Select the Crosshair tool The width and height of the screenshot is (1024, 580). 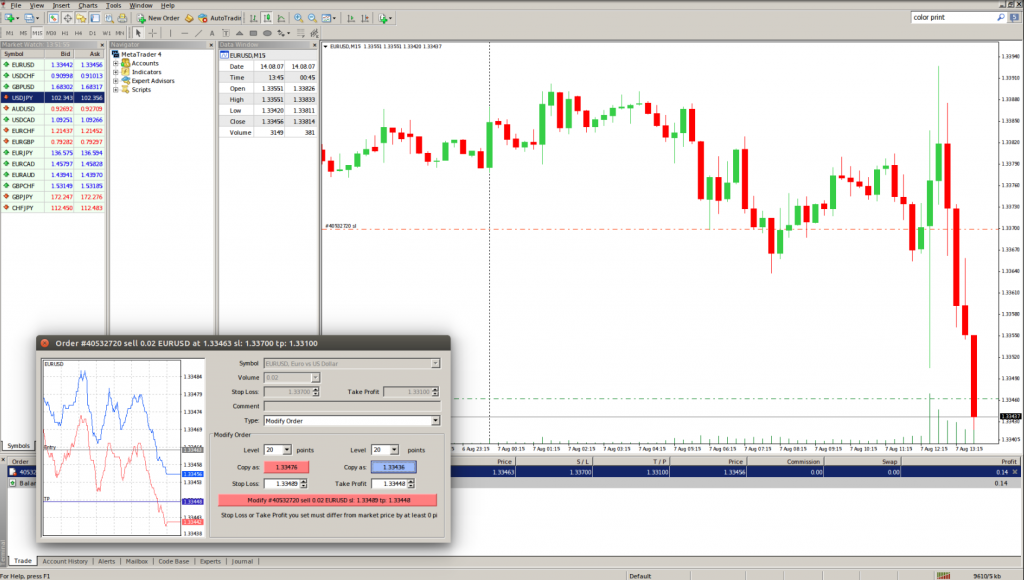pos(153,33)
